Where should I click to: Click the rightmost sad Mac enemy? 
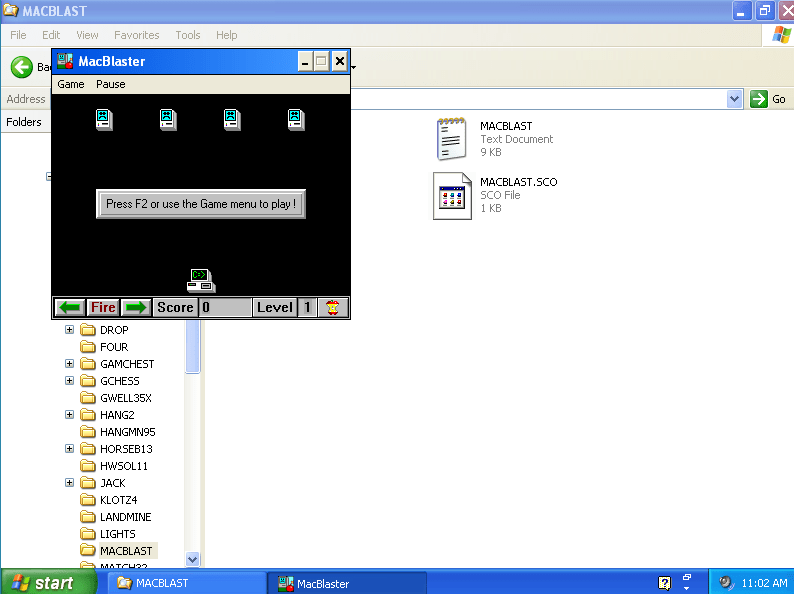[295, 120]
